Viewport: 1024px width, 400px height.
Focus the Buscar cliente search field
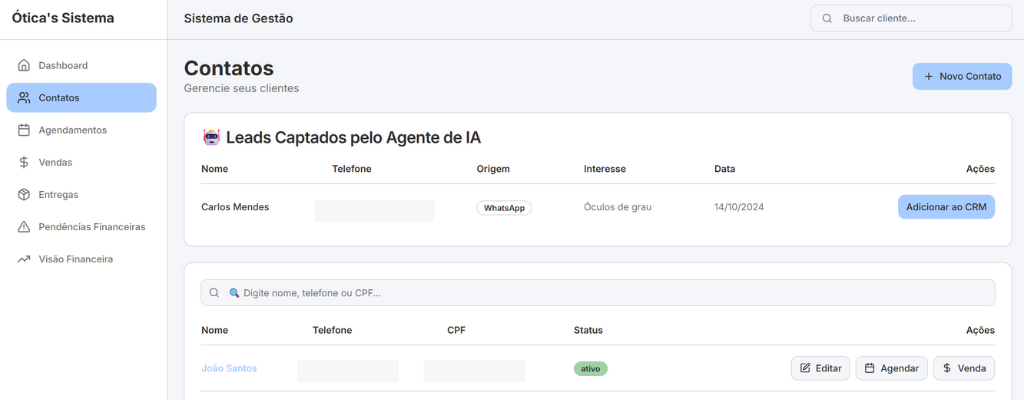[920, 18]
